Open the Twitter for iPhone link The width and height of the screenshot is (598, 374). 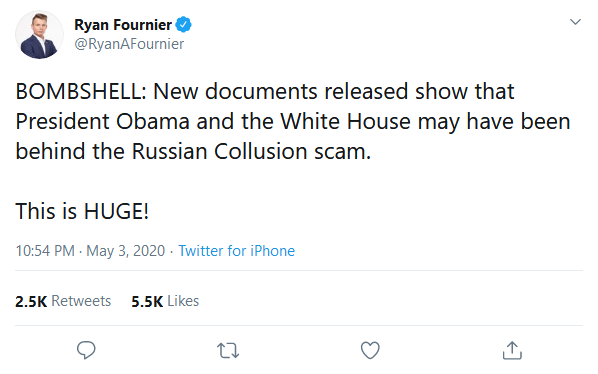236,251
